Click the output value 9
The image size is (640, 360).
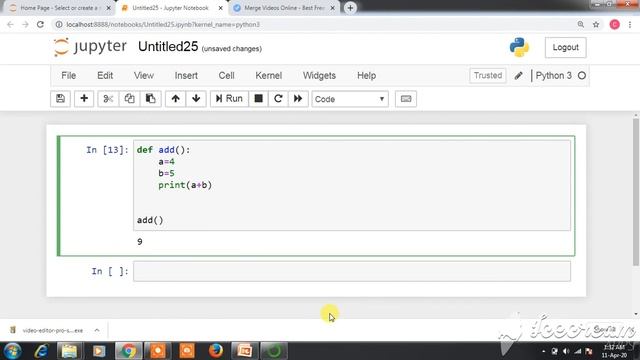(x=140, y=242)
